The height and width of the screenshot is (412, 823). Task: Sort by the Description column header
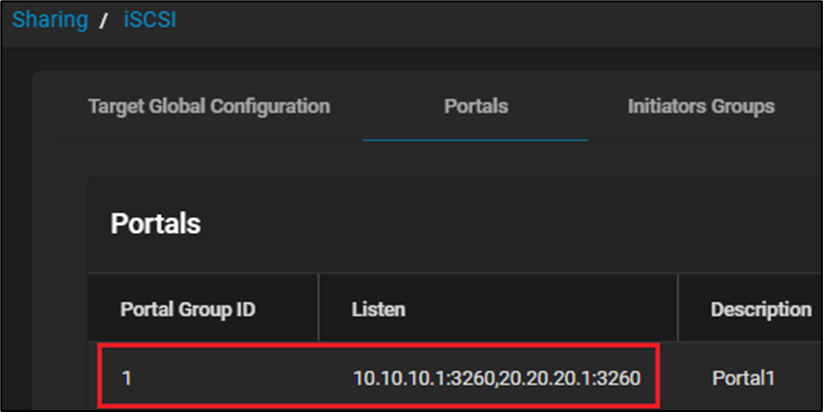(x=761, y=310)
